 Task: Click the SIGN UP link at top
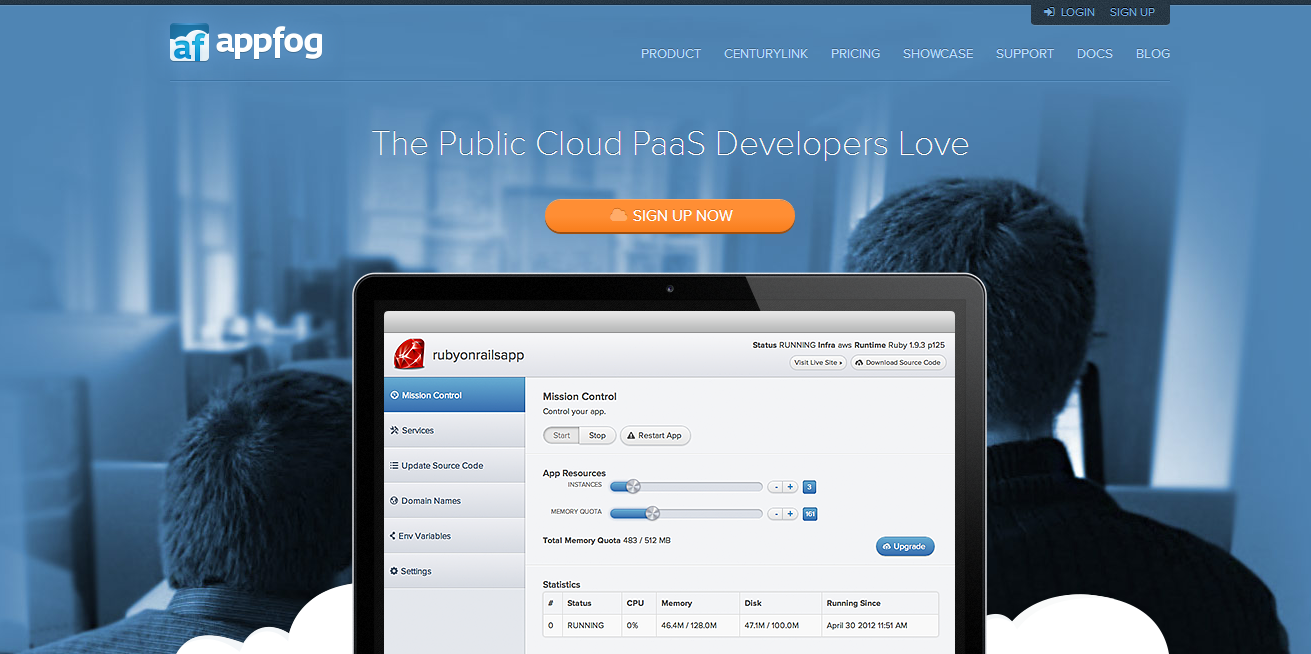pyautogui.click(x=1132, y=12)
